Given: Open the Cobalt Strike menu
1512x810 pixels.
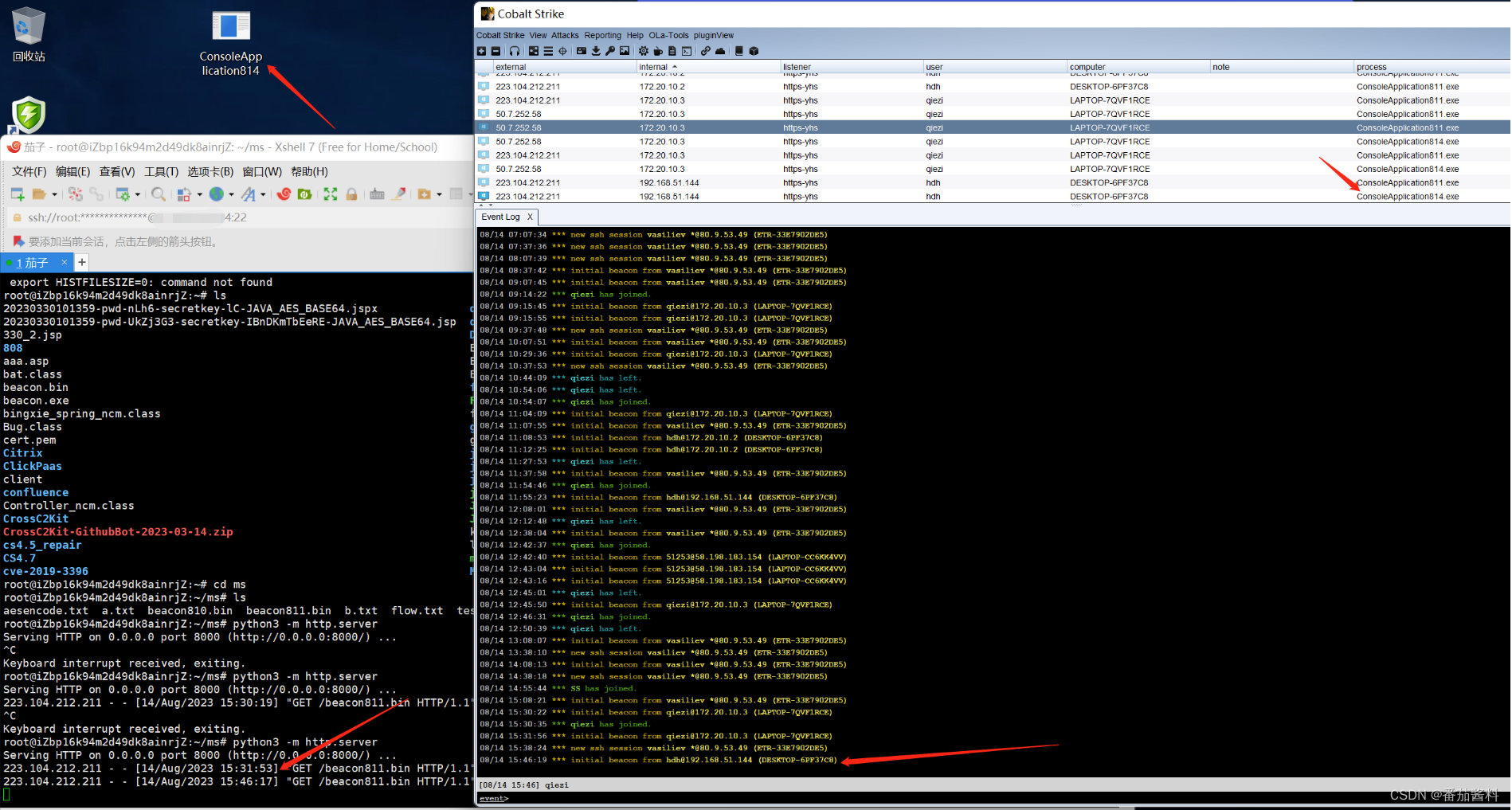Looking at the screenshot, I should pyautogui.click(x=500, y=35).
